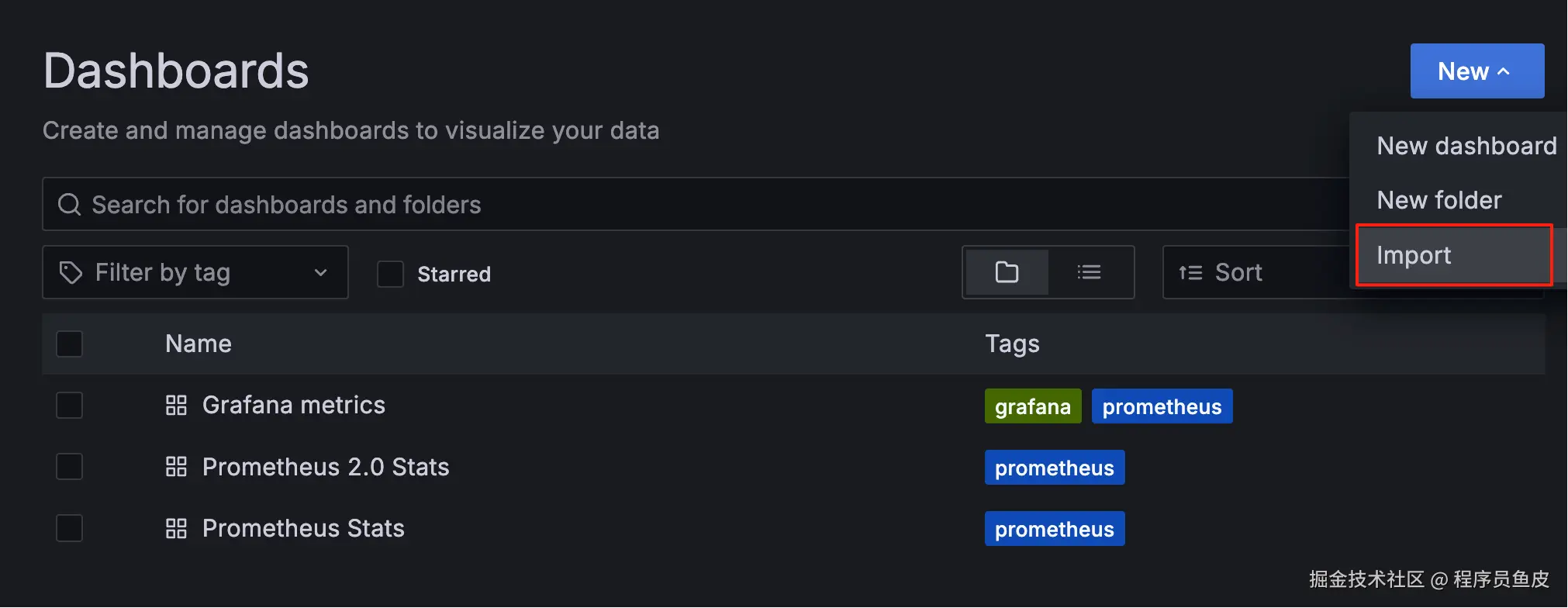Screen dimensions: 1568x608
Task: Check the Grafana metrics row checkbox
Action: pos(70,405)
